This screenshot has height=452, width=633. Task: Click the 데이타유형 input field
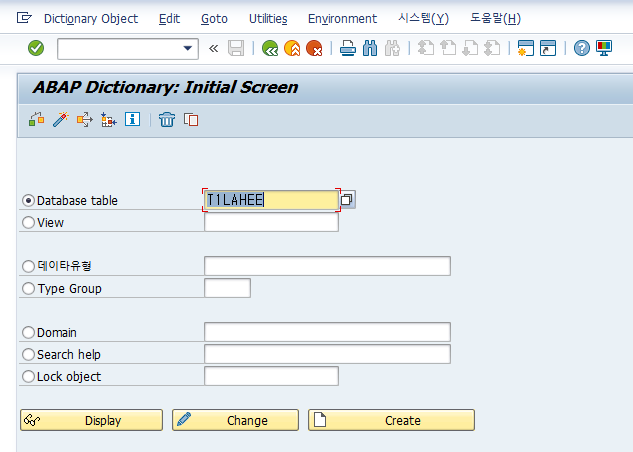point(327,266)
